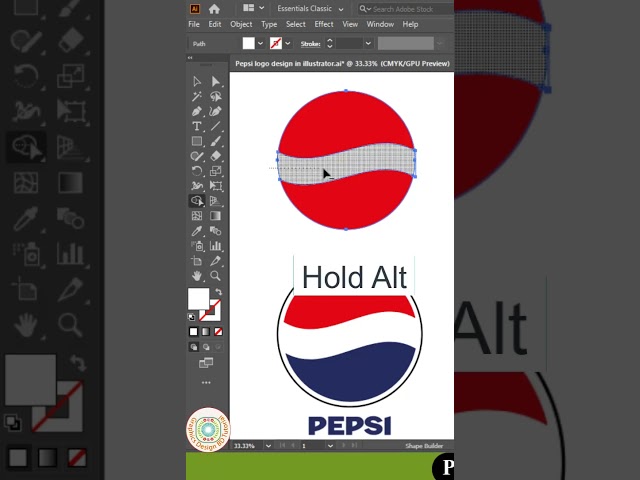Select the Blend tool
This screenshot has height=480, width=640.
point(215,231)
